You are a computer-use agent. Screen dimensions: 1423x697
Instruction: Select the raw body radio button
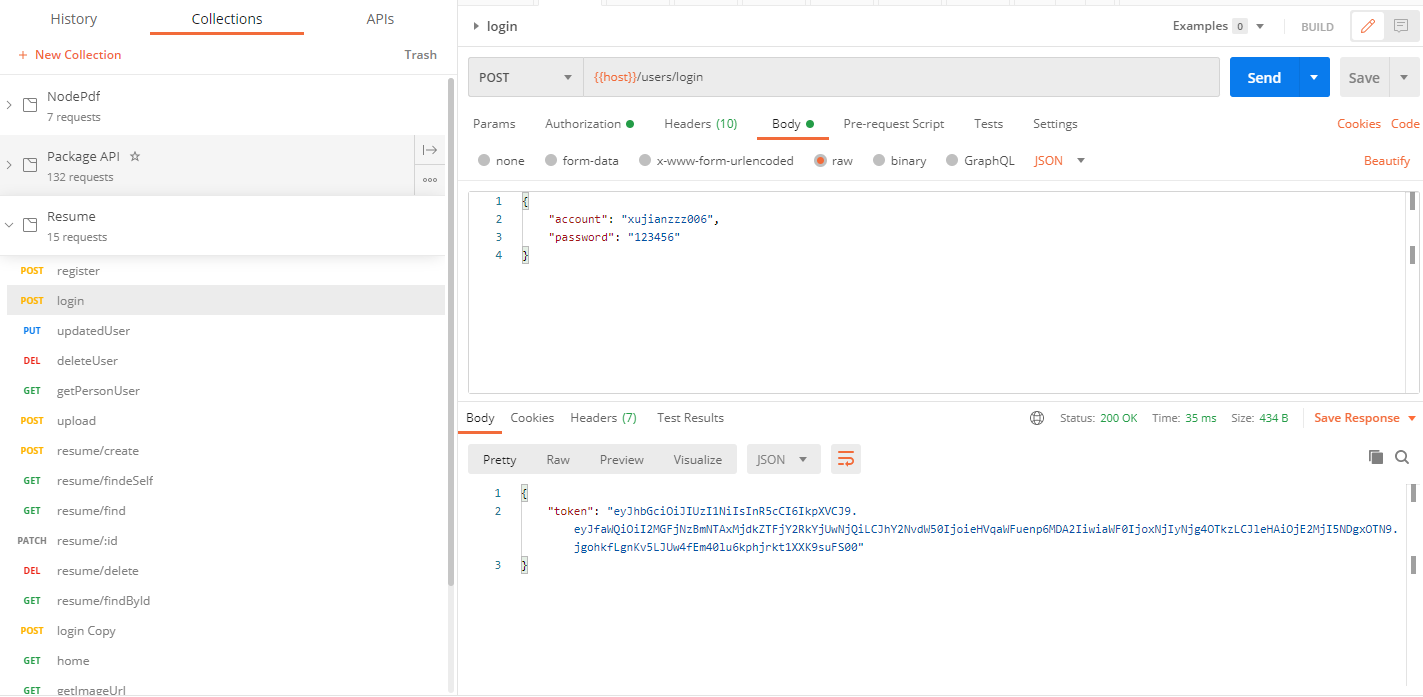(819, 160)
